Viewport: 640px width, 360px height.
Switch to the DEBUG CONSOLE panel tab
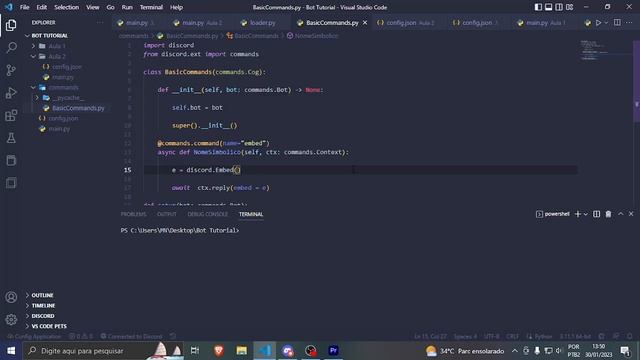[208, 214]
